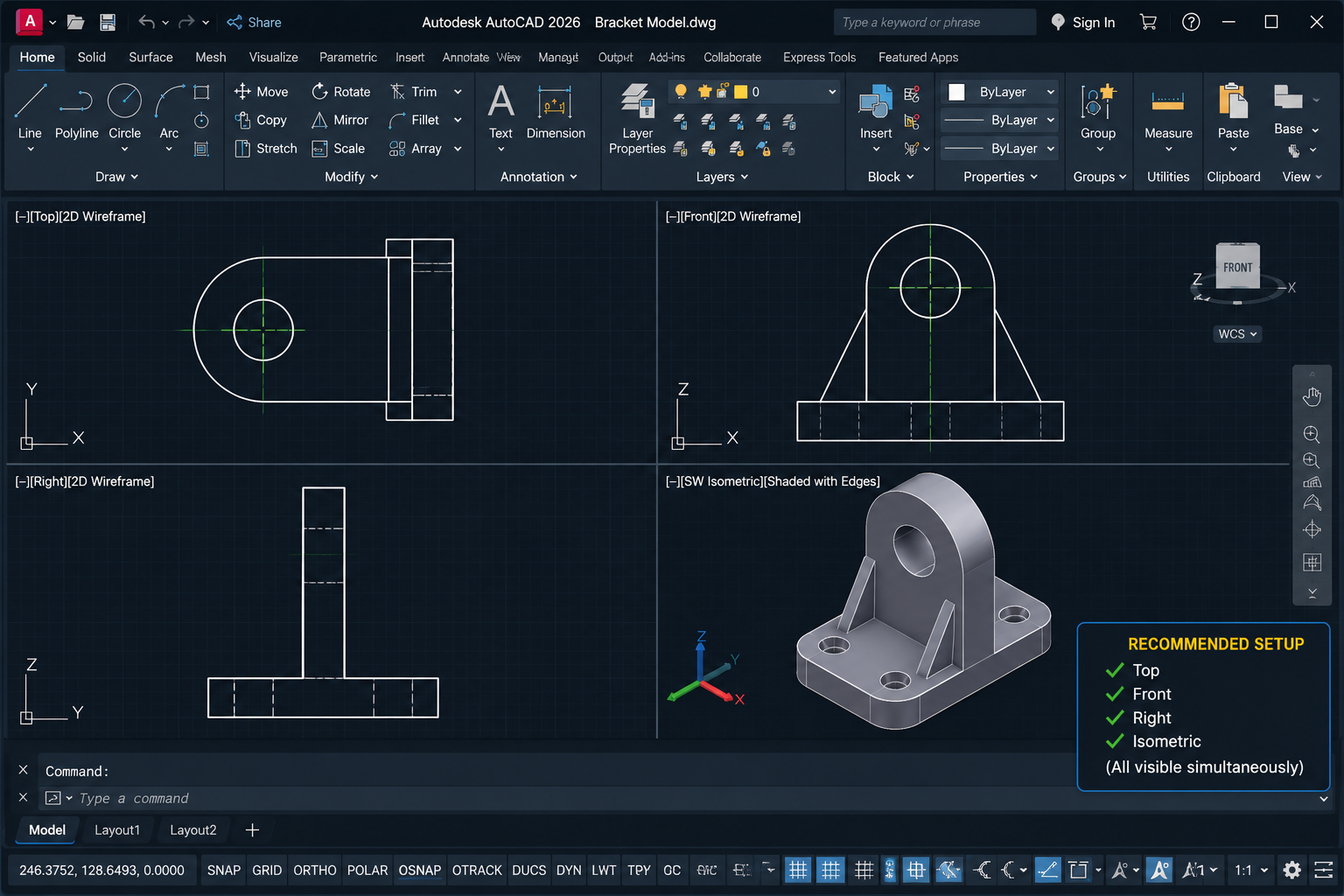The width and height of the screenshot is (1344, 896).
Task: Toggle ORTHO mode
Action: (x=315, y=870)
